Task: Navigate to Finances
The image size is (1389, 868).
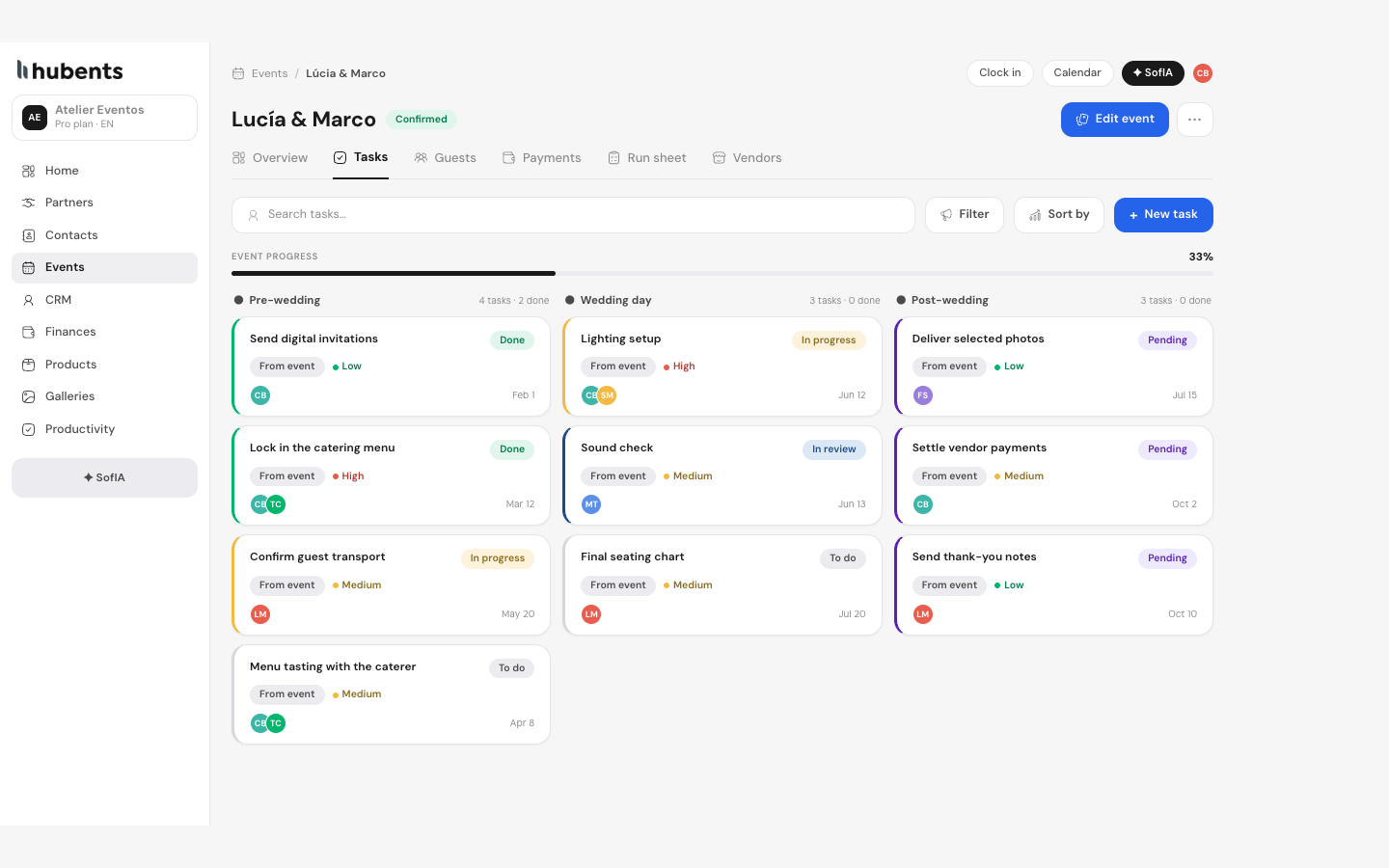Action: tap(104, 332)
